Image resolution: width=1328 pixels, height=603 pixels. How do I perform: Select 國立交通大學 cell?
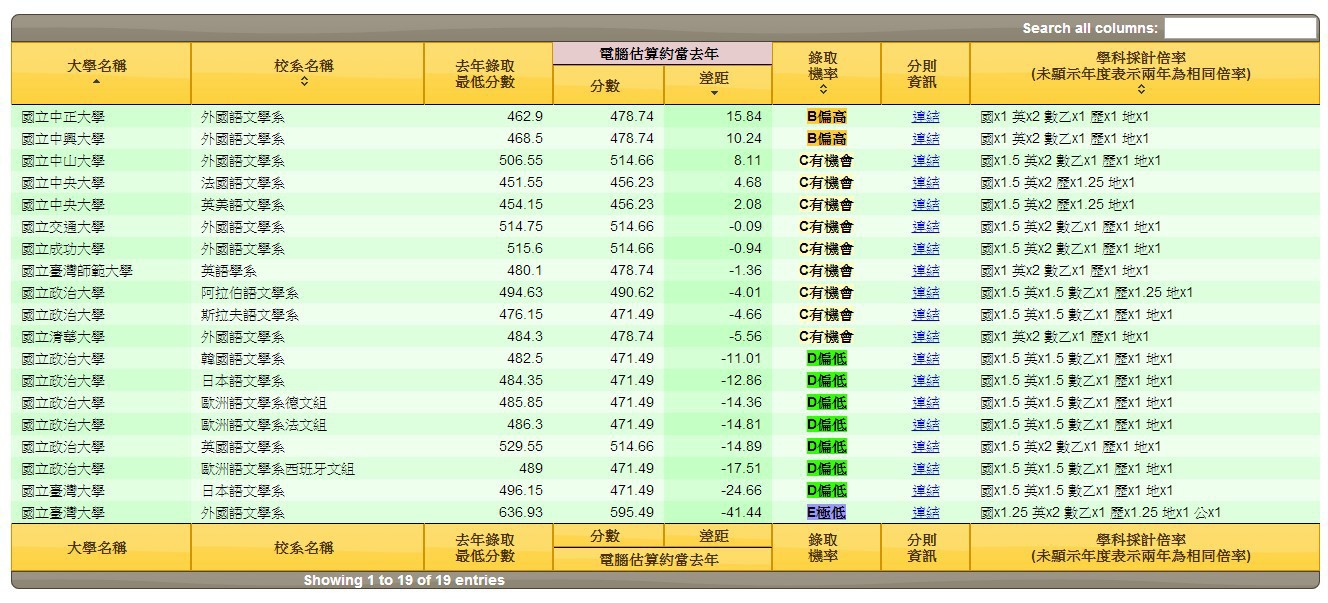(101, 226)
